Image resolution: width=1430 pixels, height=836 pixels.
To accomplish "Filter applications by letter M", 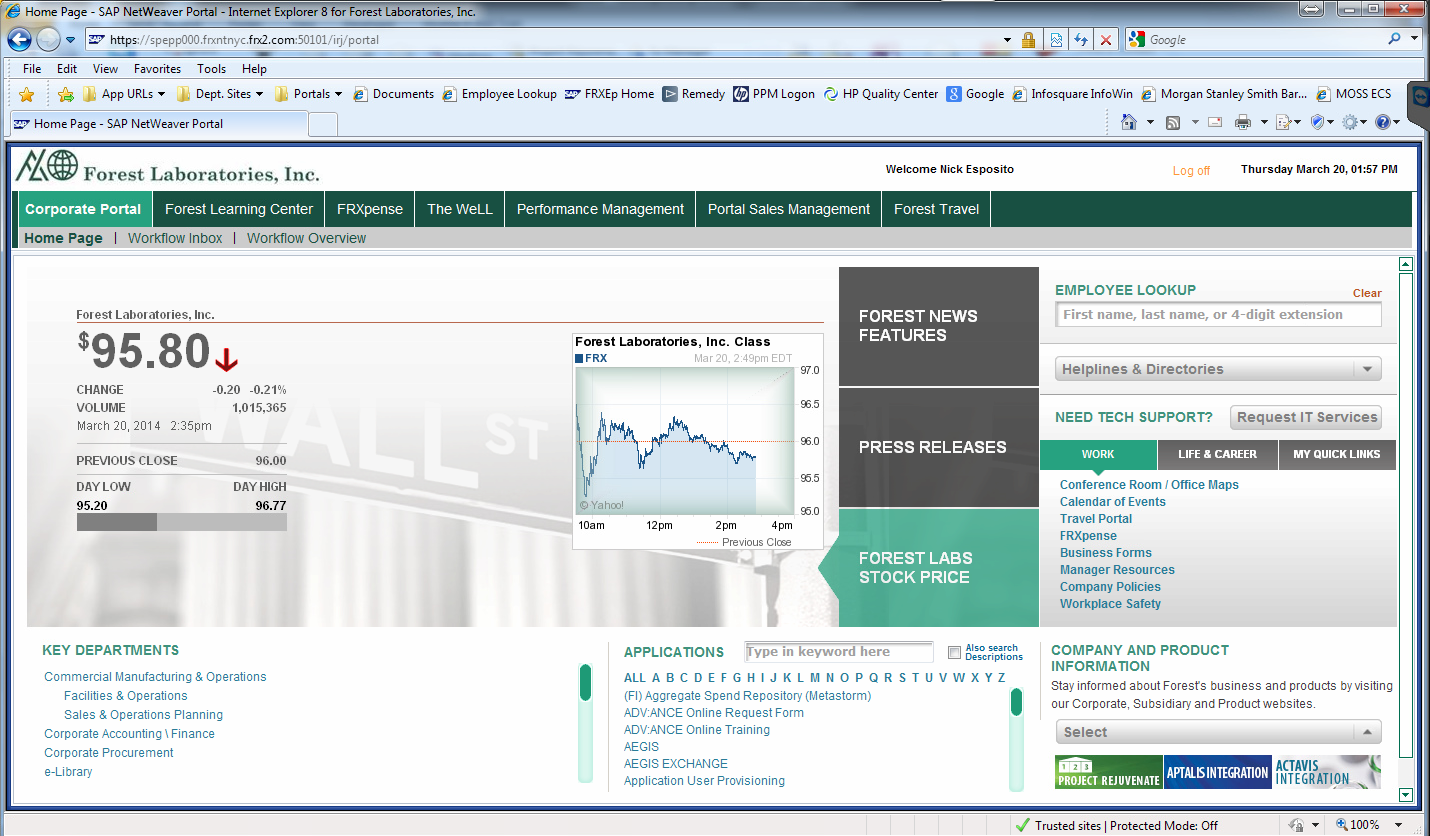I will point(815,678).
